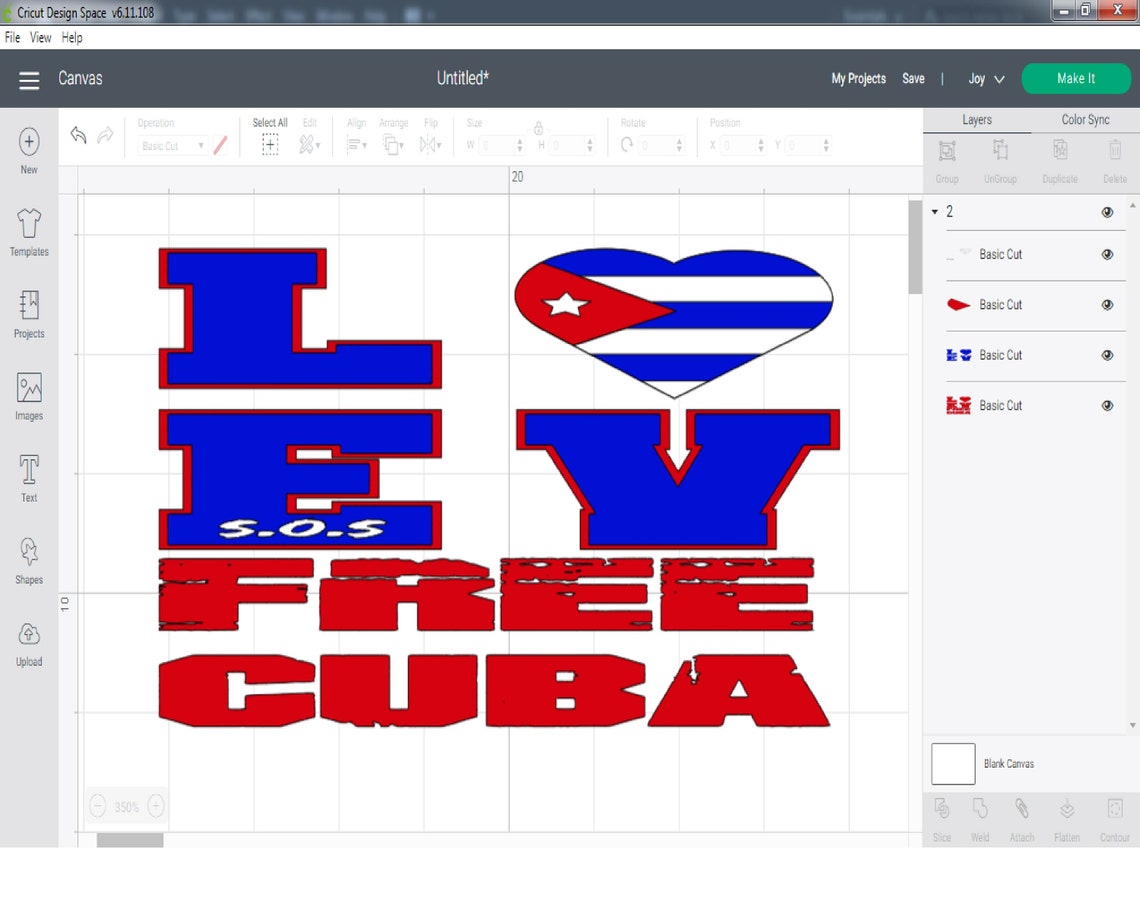This screenshot has height=900, width=1140.
Task: Select the Contour tool
Action: tap(1114, 813)
